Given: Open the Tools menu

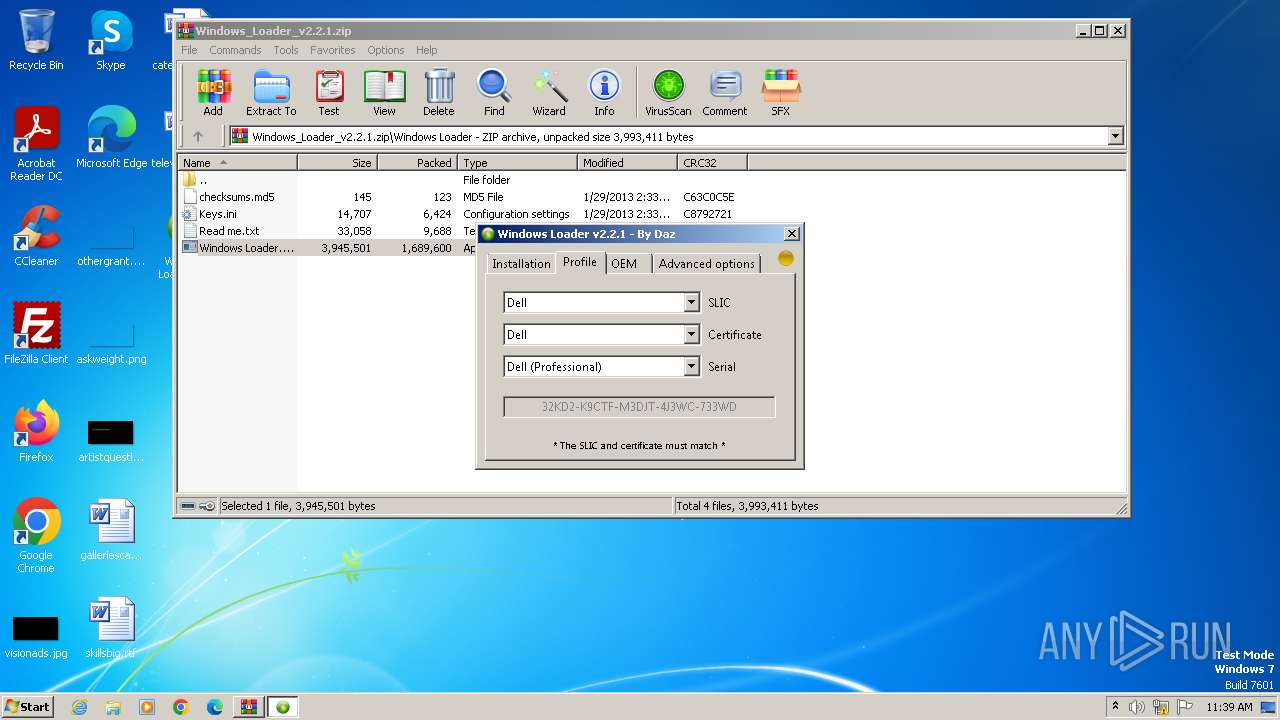Looking at the screenshot, I should (286, 50).
